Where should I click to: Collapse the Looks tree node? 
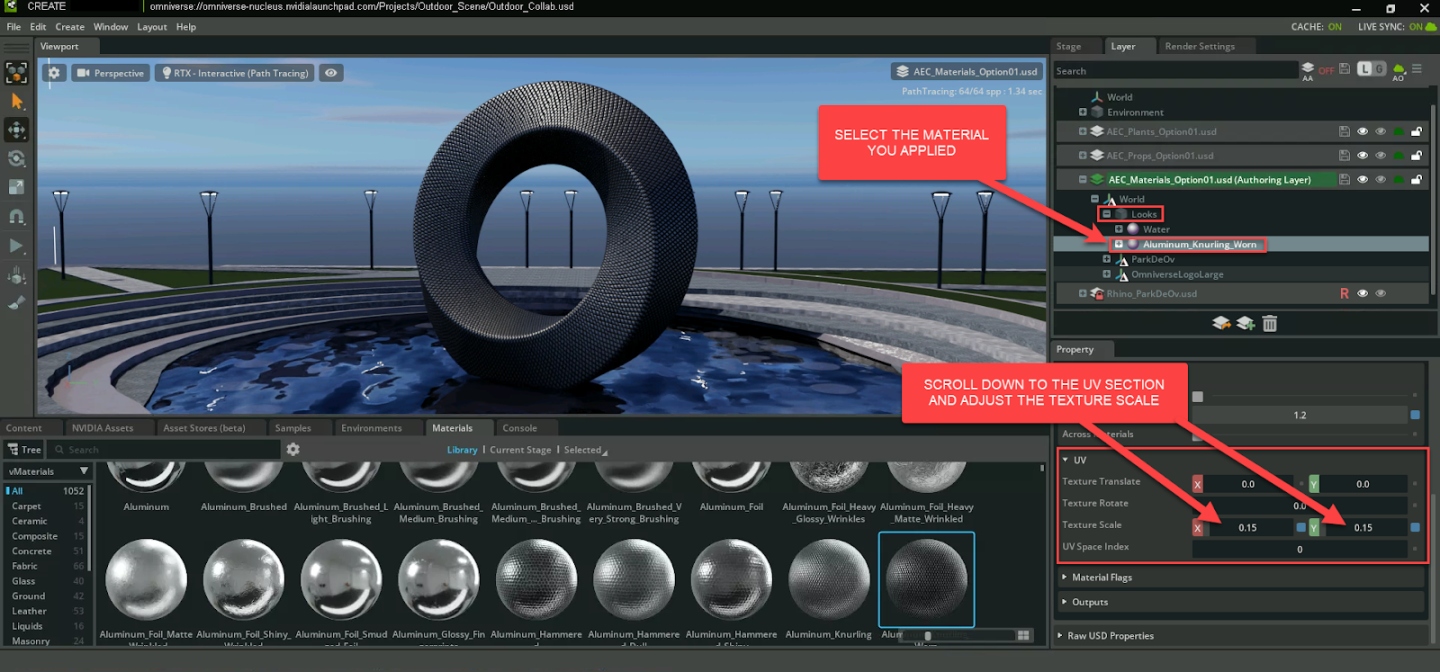(x=1107, y=214)
